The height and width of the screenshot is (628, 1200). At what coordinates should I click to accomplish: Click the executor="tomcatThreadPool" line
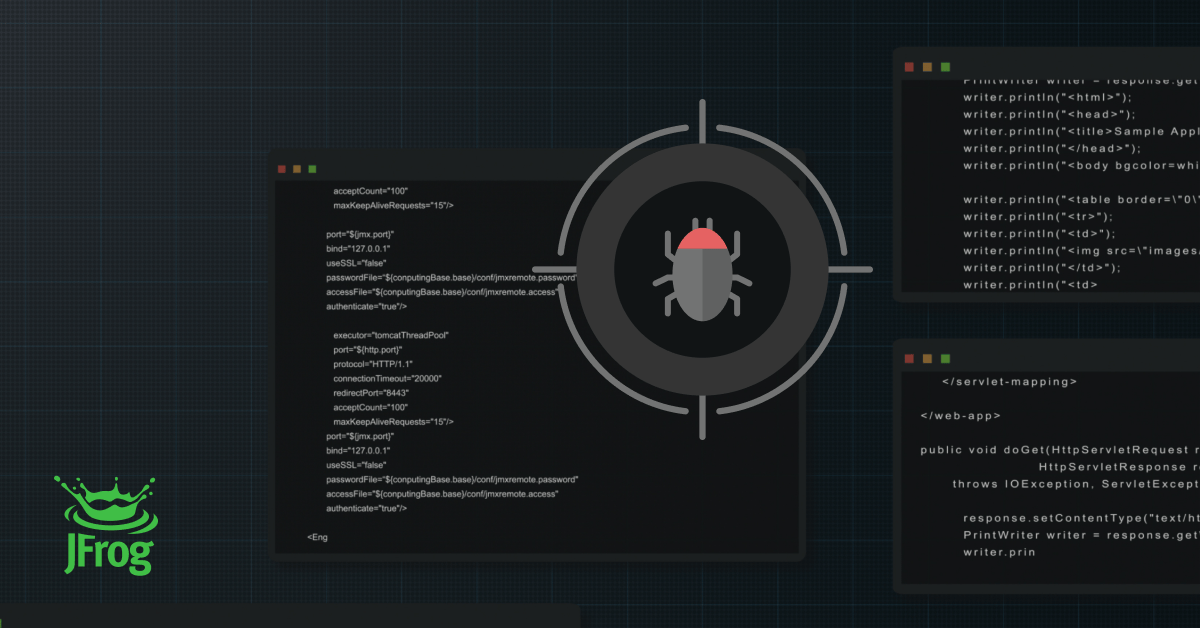(x=391, y=335)
